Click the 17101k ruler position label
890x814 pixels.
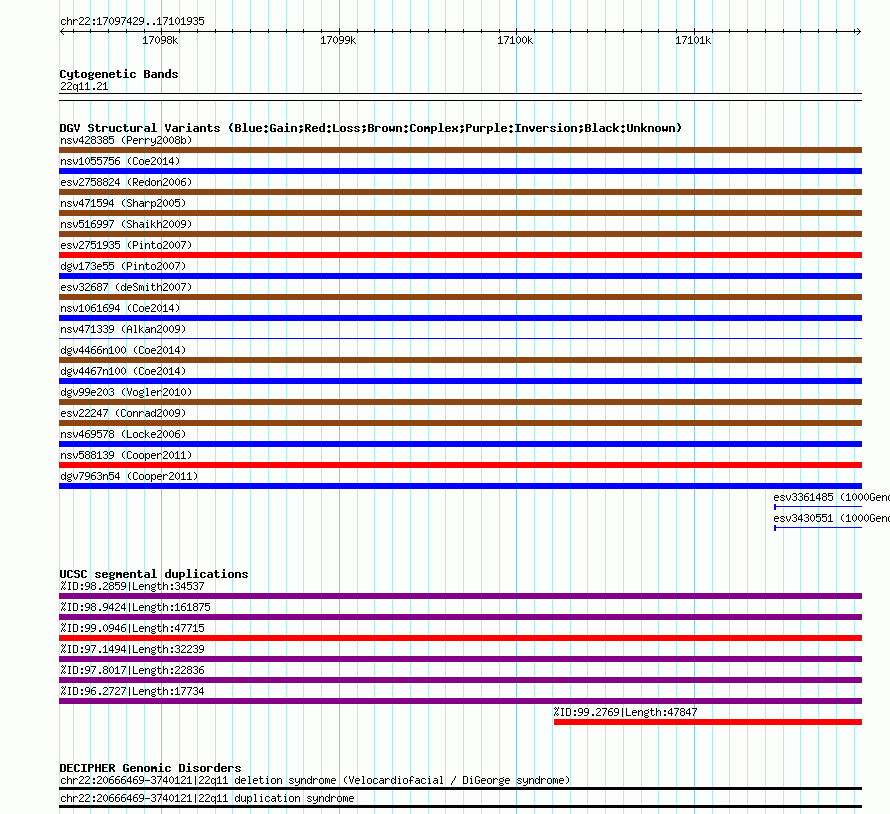click(x=693, y=40)
